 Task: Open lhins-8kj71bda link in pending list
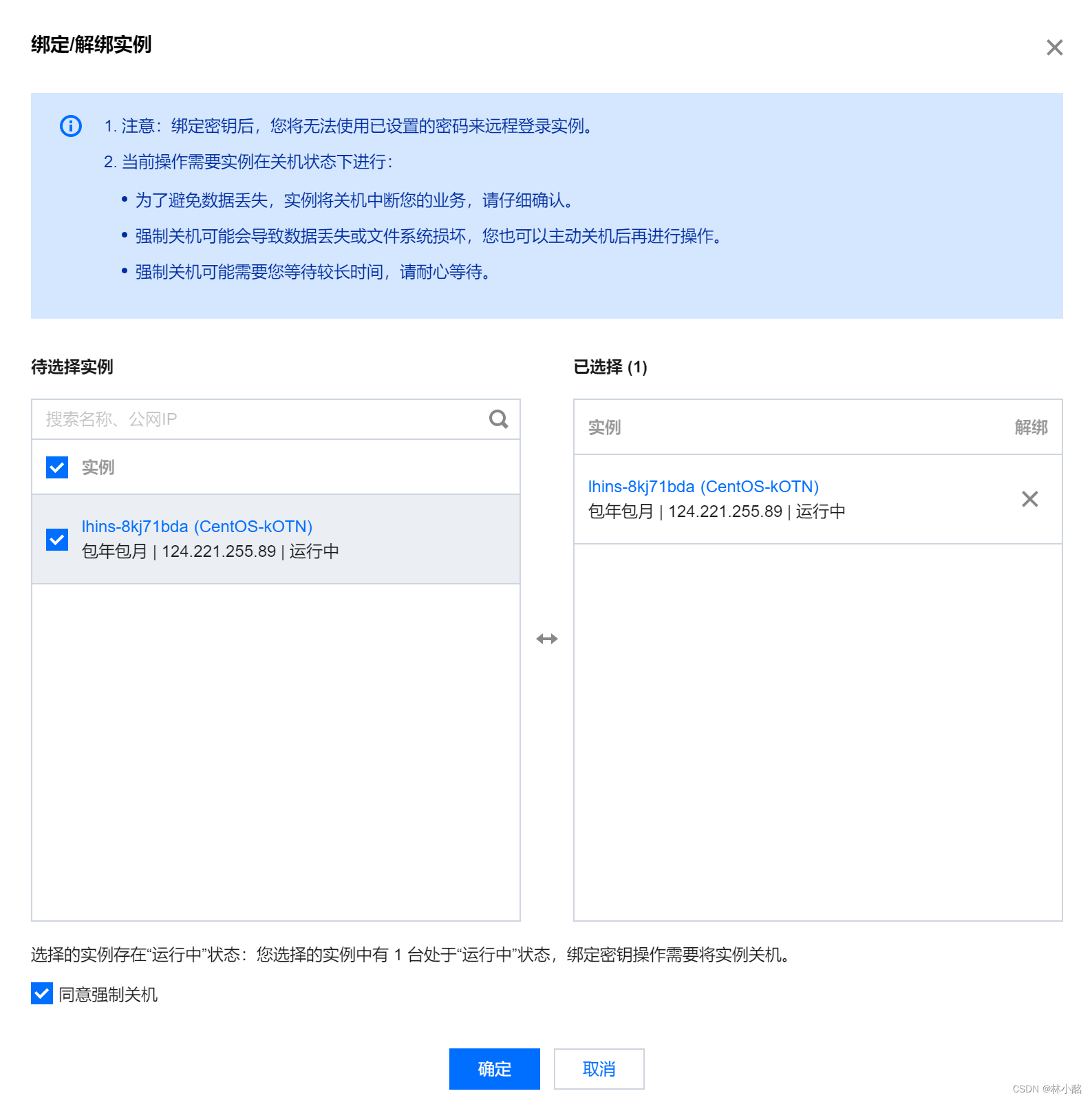click(x=197, y=527)
